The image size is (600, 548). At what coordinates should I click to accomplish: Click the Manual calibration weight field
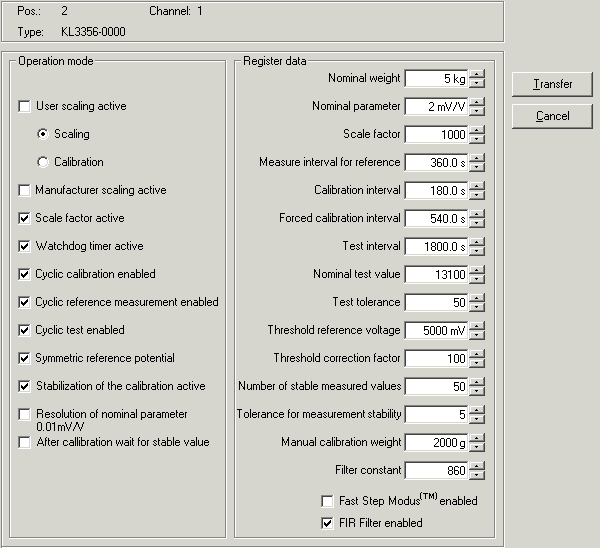[436, 442]
